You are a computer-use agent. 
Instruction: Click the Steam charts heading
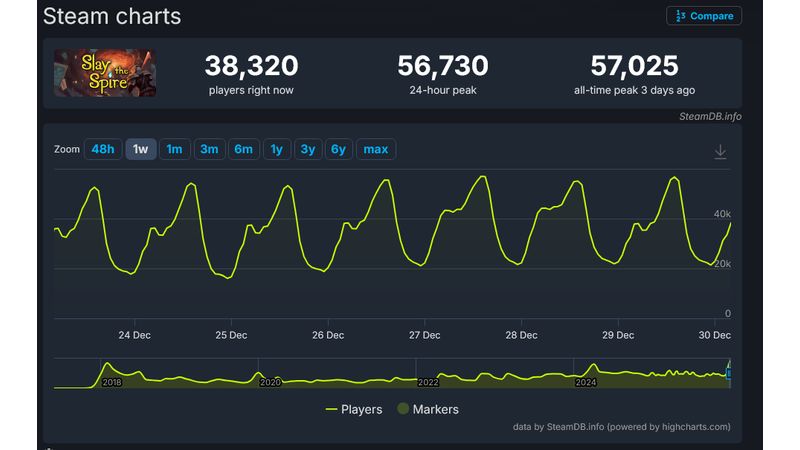(x=112, y=16)
